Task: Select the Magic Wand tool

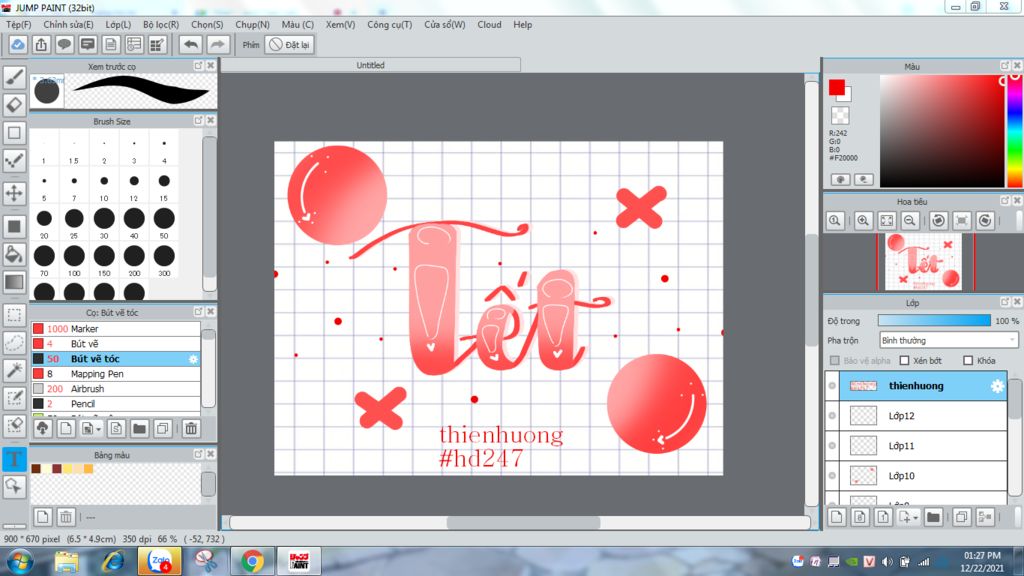Action: pos(14,370)
